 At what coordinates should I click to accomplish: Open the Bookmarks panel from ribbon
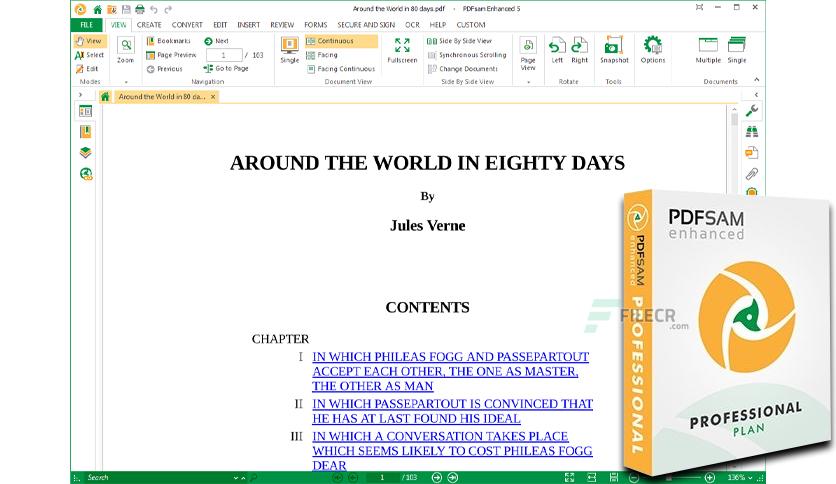click(x=168, y=41)
